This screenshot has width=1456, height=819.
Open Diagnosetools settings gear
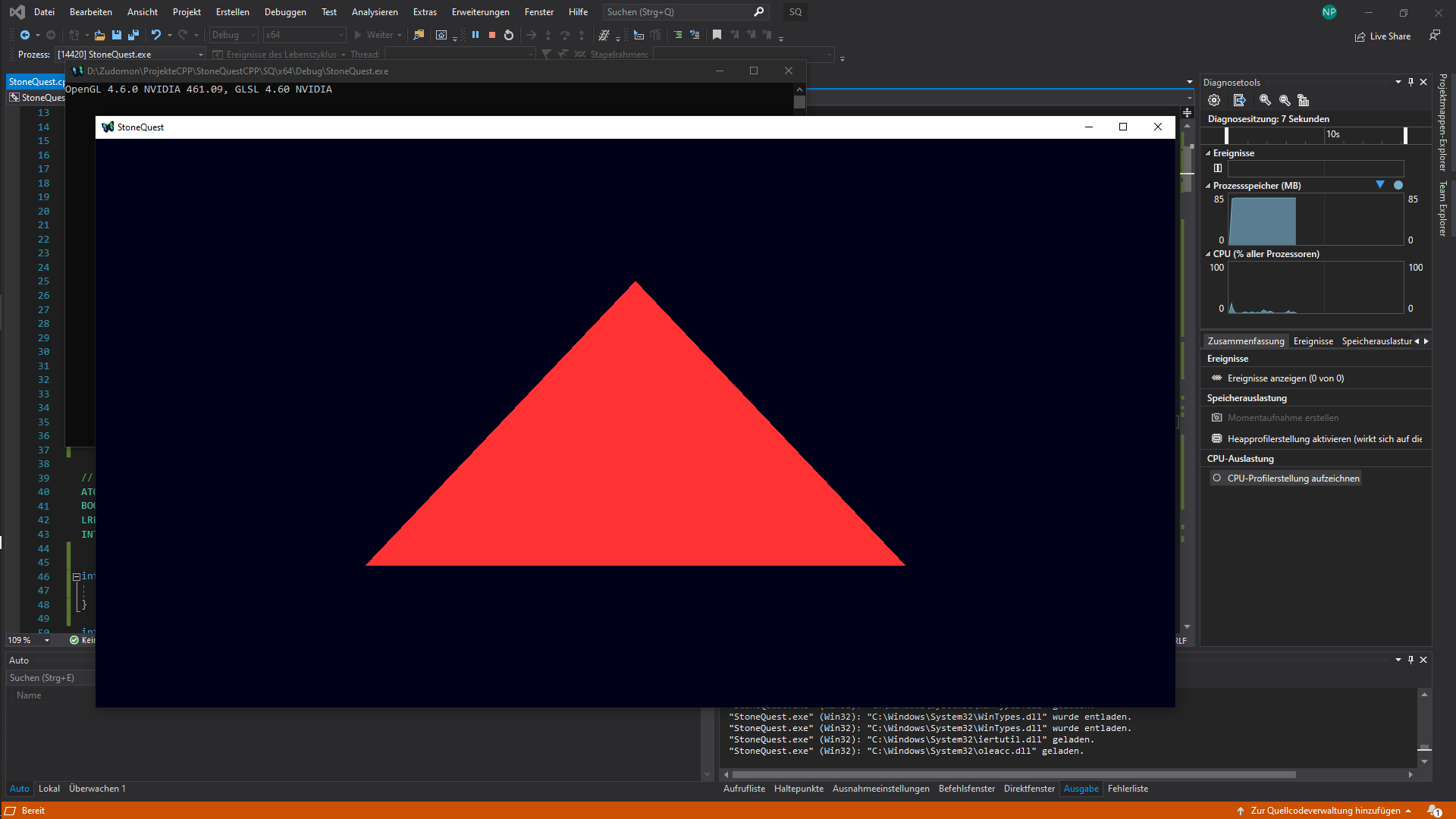pos(1214,100)
